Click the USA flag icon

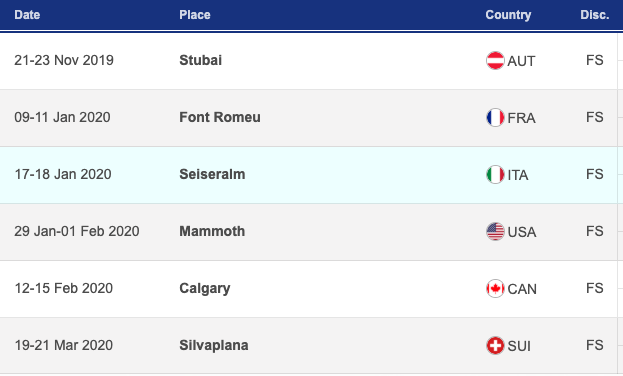point(495,231)
